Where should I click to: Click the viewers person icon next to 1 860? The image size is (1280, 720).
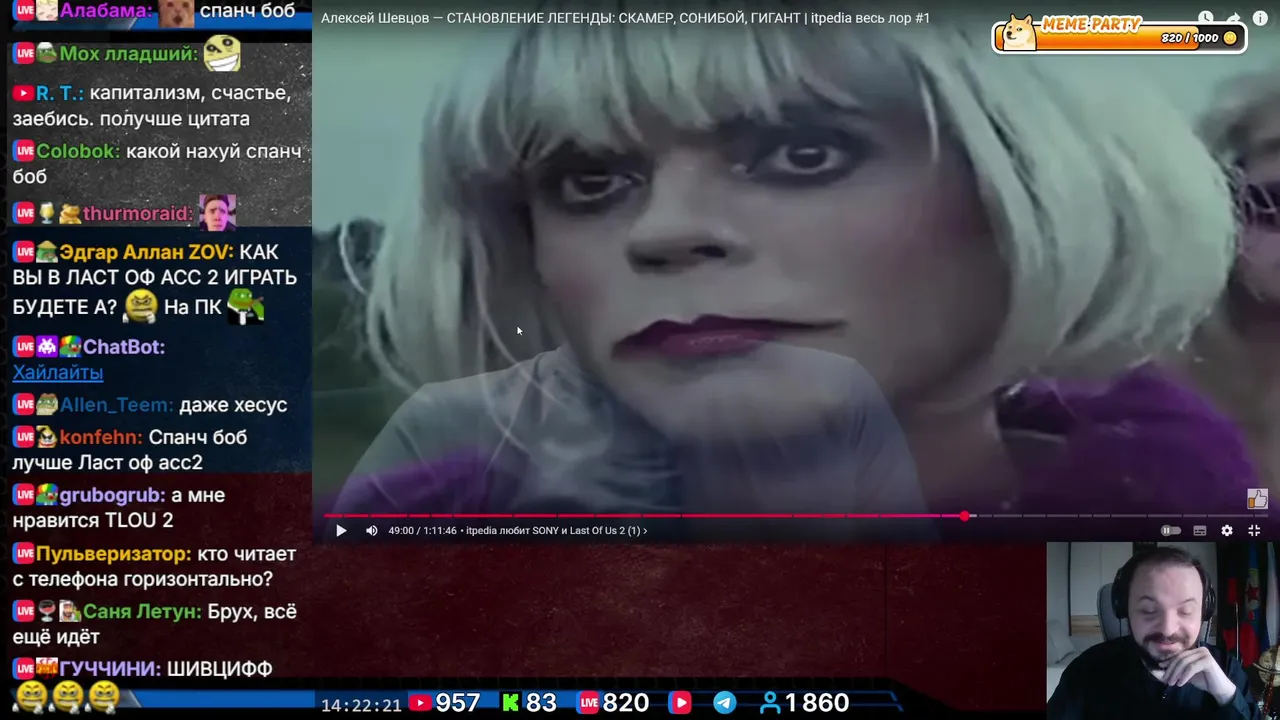click(x=770, y=703)
